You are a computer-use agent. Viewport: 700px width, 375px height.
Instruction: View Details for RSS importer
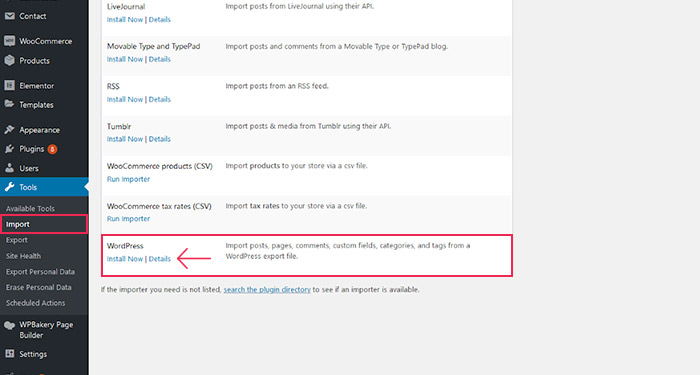159,100
